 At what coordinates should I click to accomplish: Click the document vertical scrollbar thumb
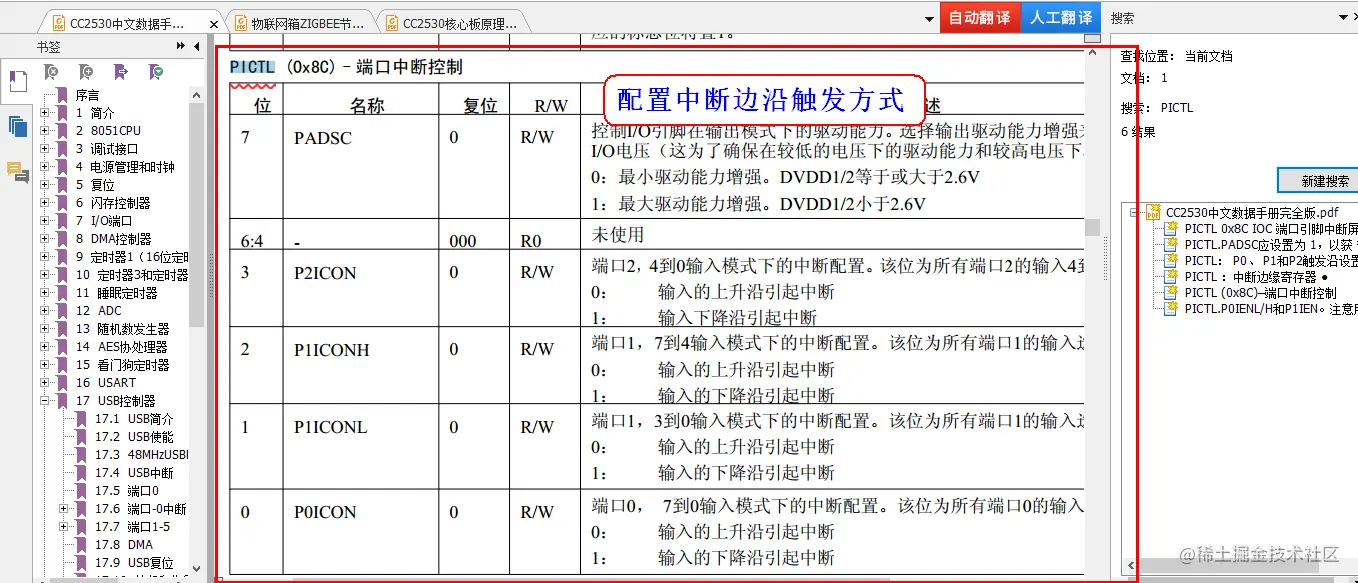(x=1093, y=227)
